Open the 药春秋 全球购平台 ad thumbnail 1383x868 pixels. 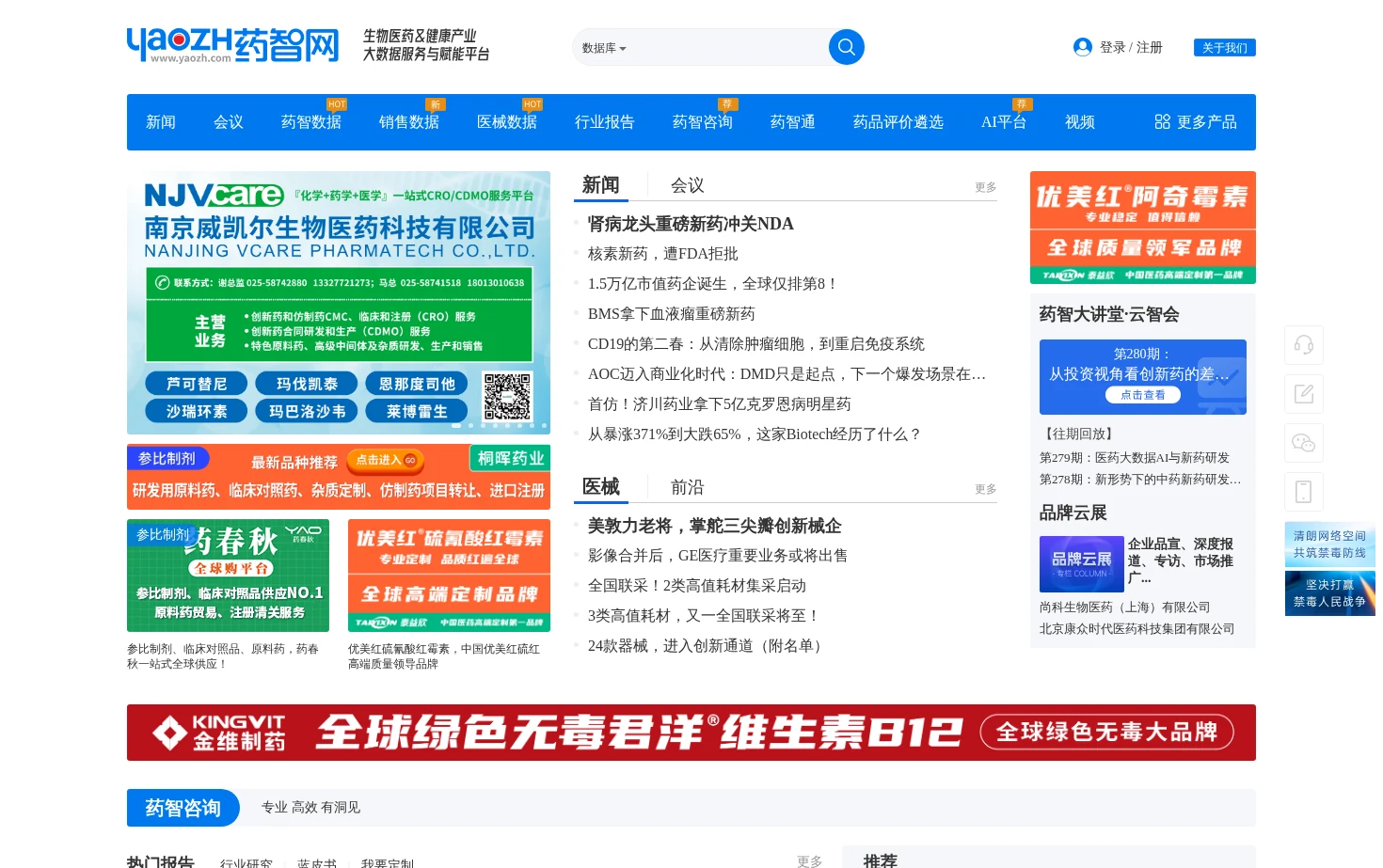[228, 576]
